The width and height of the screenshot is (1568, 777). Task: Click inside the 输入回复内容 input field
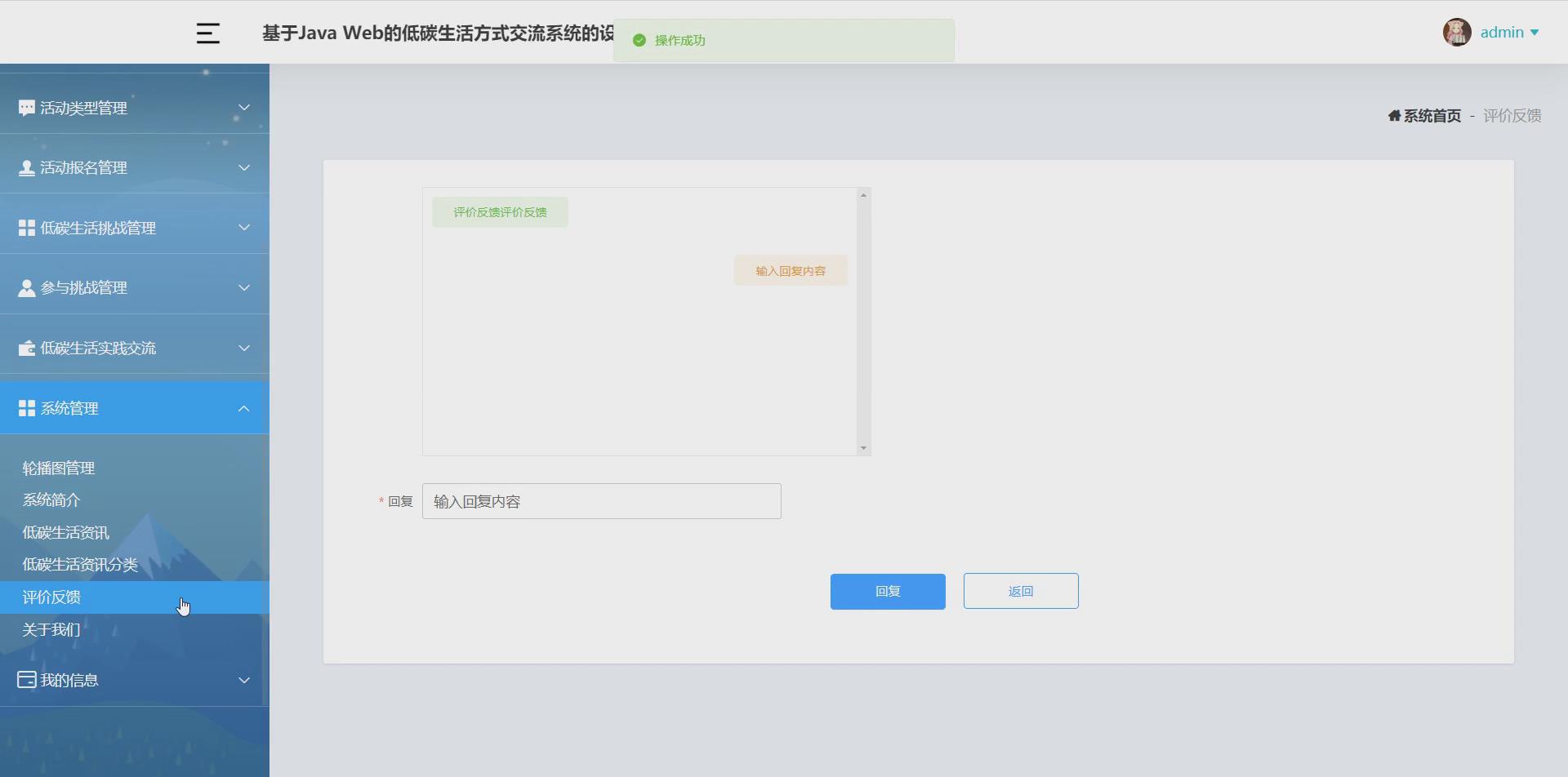pos(601,501)
